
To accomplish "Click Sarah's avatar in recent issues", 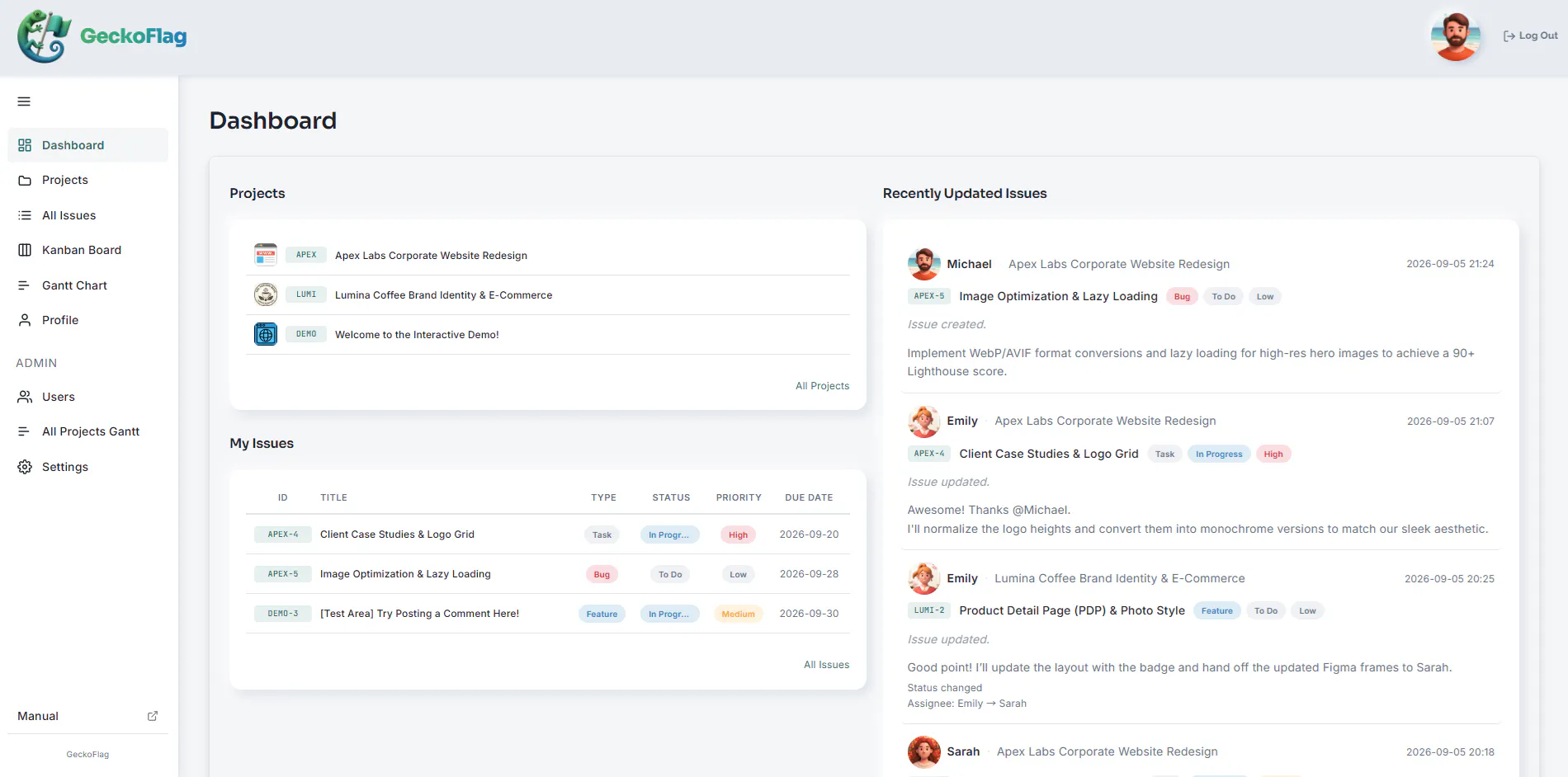I will coord(923,752).
